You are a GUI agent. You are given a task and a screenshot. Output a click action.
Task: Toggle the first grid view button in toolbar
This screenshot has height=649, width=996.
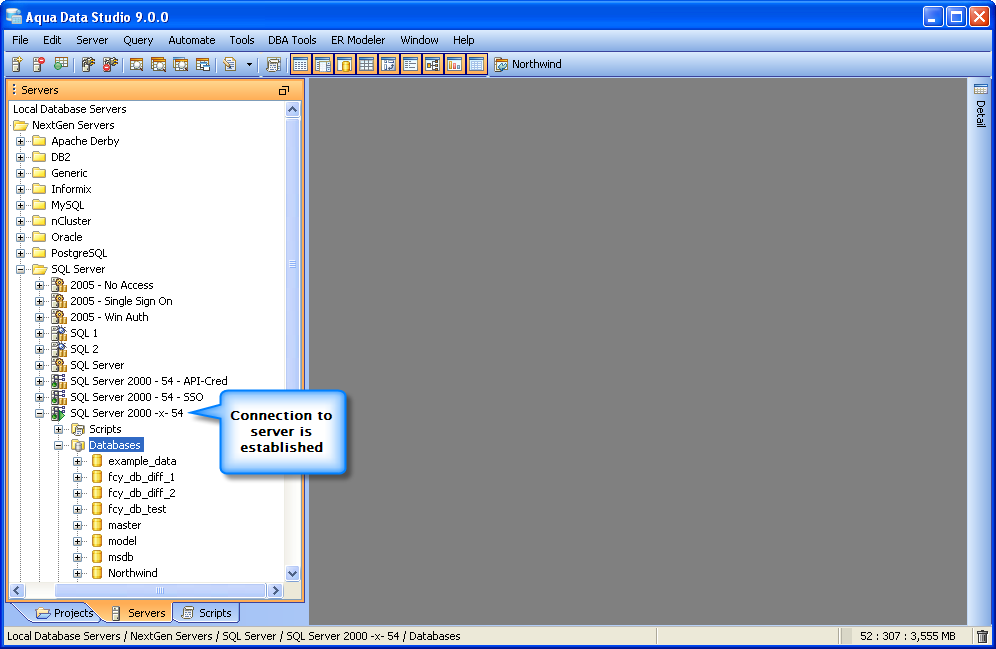[x=300, y=64]
